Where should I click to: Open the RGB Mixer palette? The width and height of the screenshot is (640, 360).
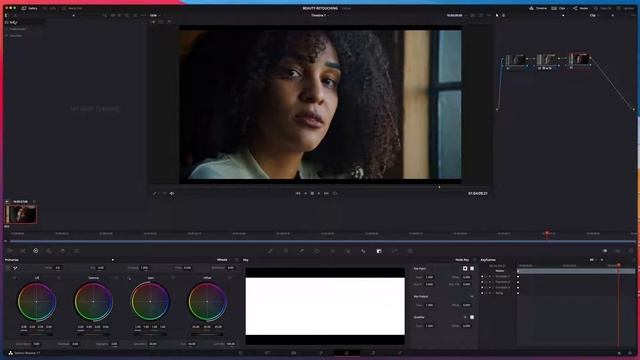[62, 251]
